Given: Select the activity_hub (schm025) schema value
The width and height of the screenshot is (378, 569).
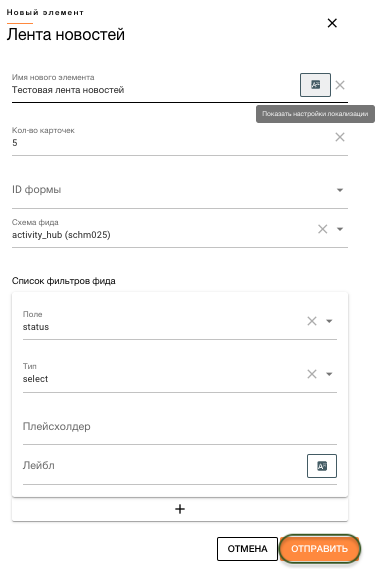Looking at the screenshot, I should 61,235.
